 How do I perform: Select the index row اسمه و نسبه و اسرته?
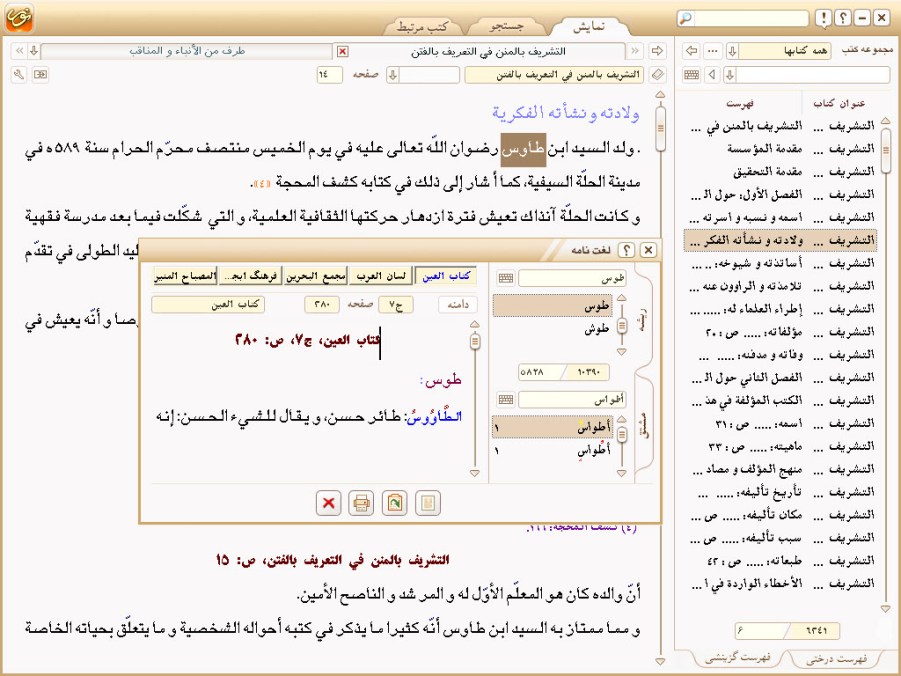(x=780, y=217)
